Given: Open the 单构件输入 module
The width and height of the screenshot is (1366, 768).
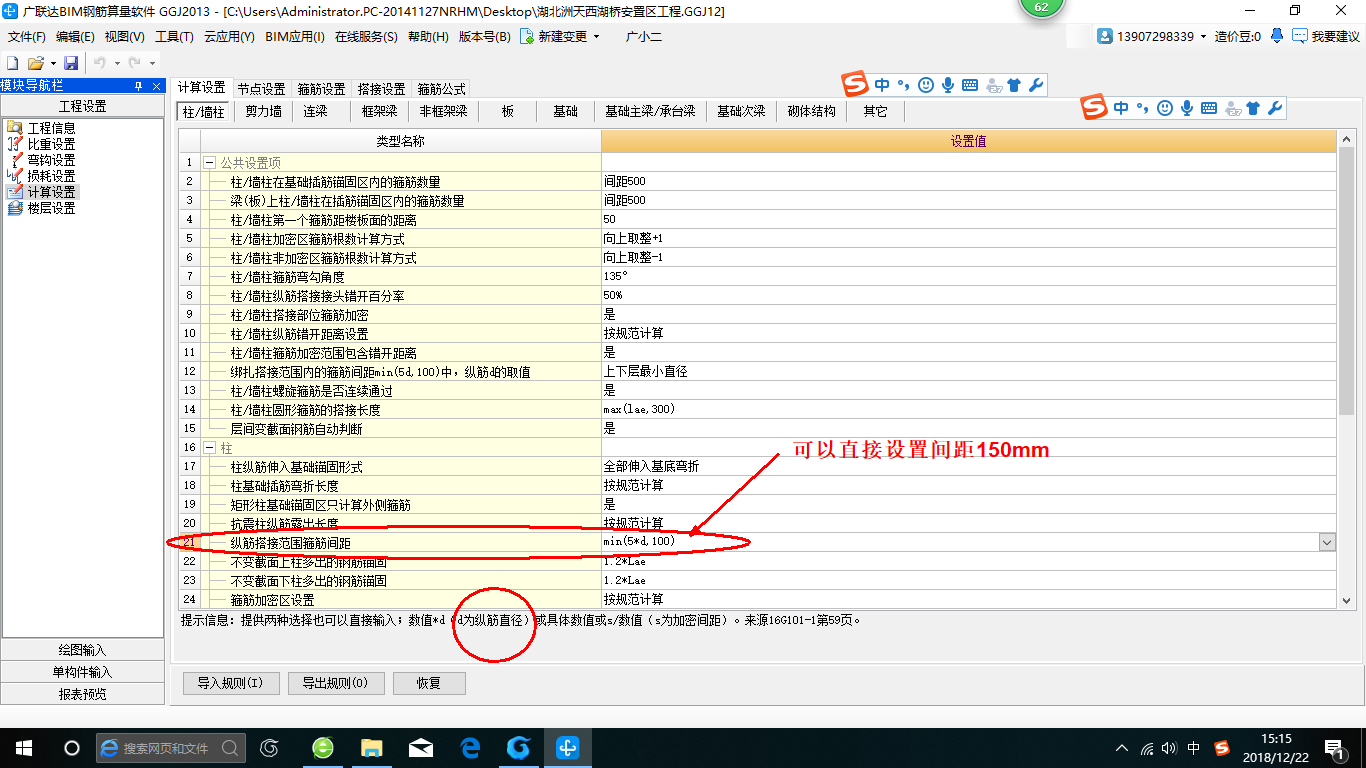Looking at the screenshot, I should click(x=83, y=672).
